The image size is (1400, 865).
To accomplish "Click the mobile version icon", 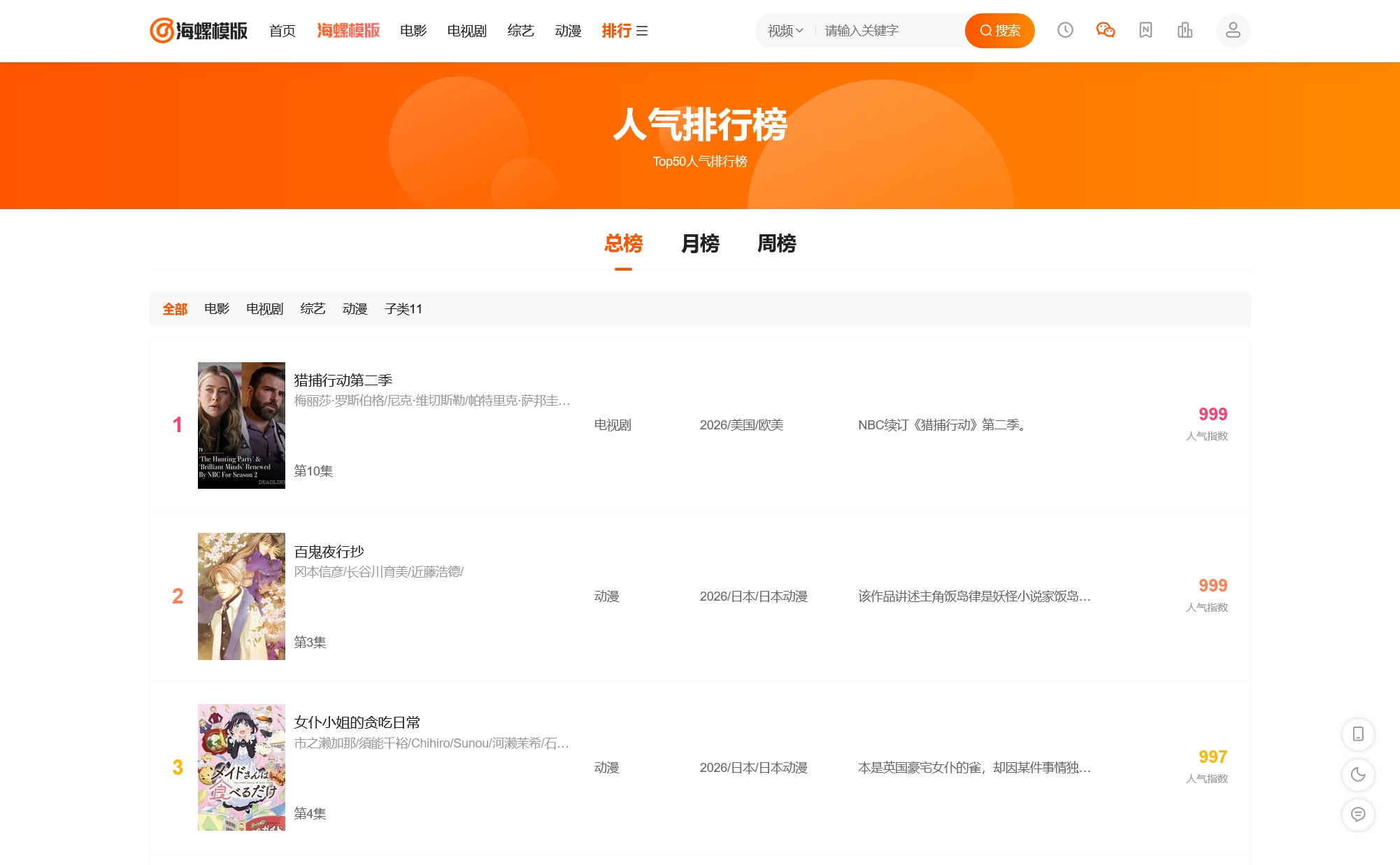I will [1357, 734].
